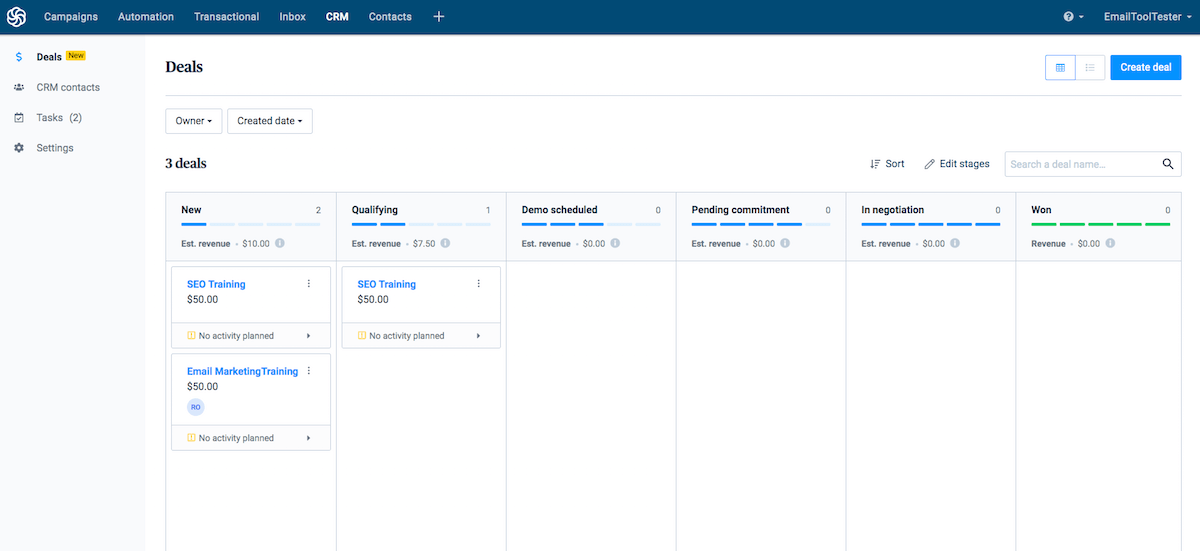The height and width of the screenshot is (551, 1200).
Task: Click the RO owner avatar on the deal card
Action: 196,407
